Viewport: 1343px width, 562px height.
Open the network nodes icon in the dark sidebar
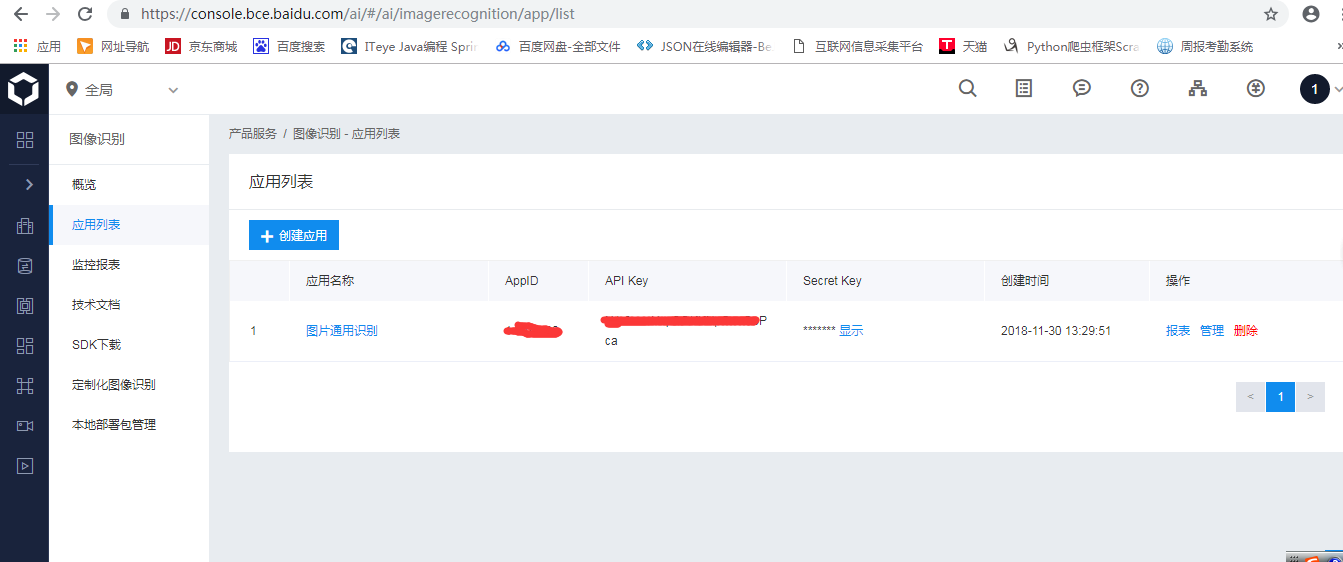[x=25, y=386]
